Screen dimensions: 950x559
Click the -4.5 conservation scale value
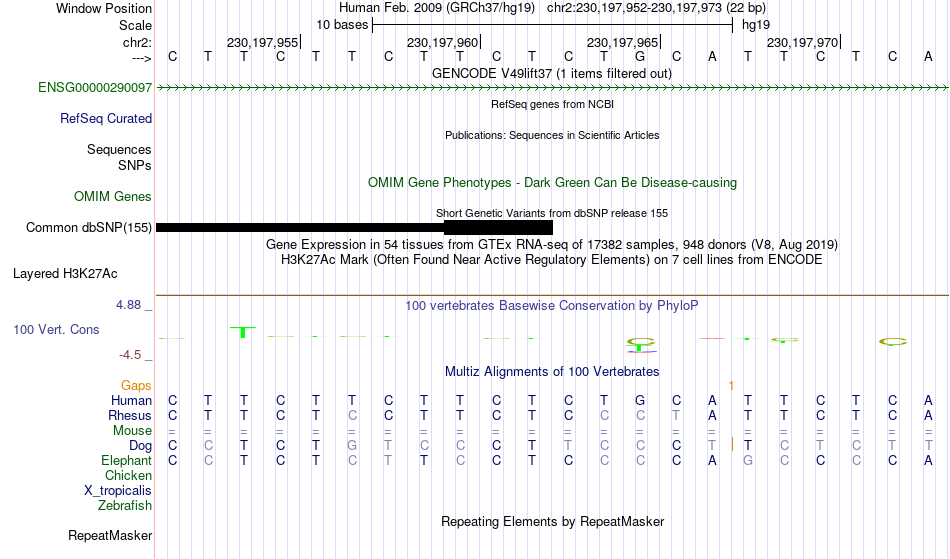coord(130,355)
